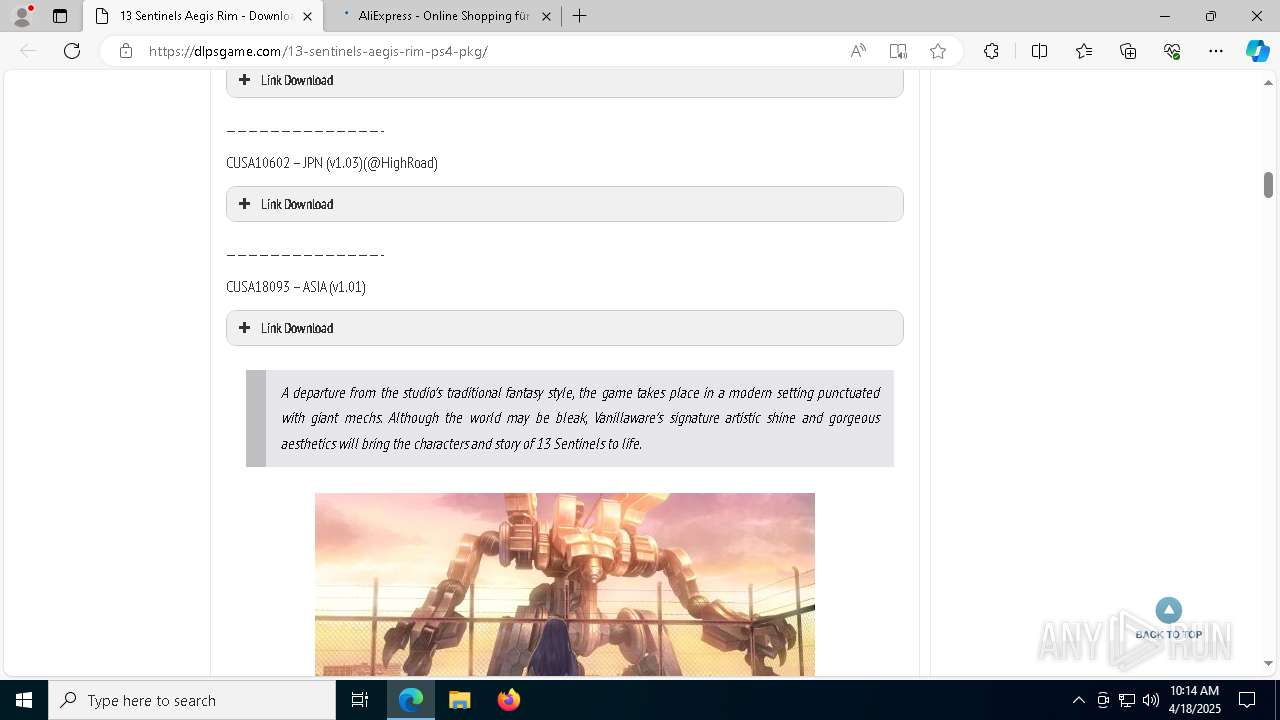
Task: Open a new tab with plus button
Action: pos(579,16)
